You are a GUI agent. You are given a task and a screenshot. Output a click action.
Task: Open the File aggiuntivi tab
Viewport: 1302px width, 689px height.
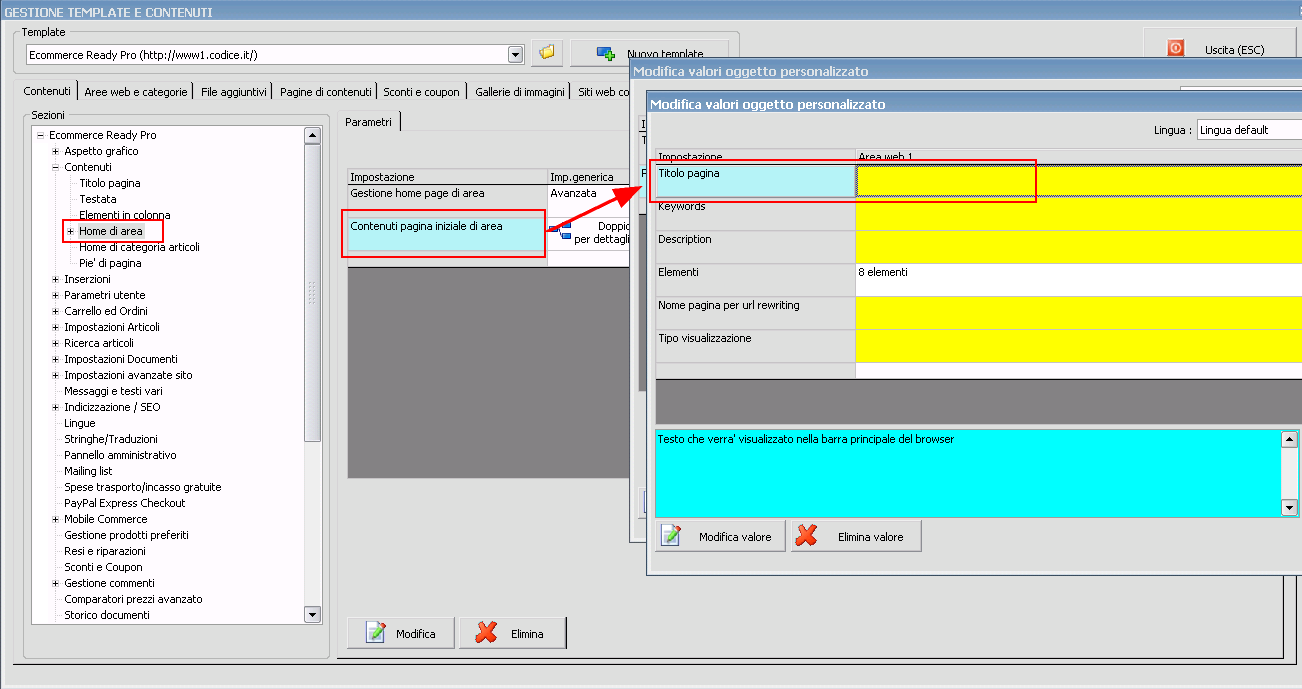click(233, 91)
